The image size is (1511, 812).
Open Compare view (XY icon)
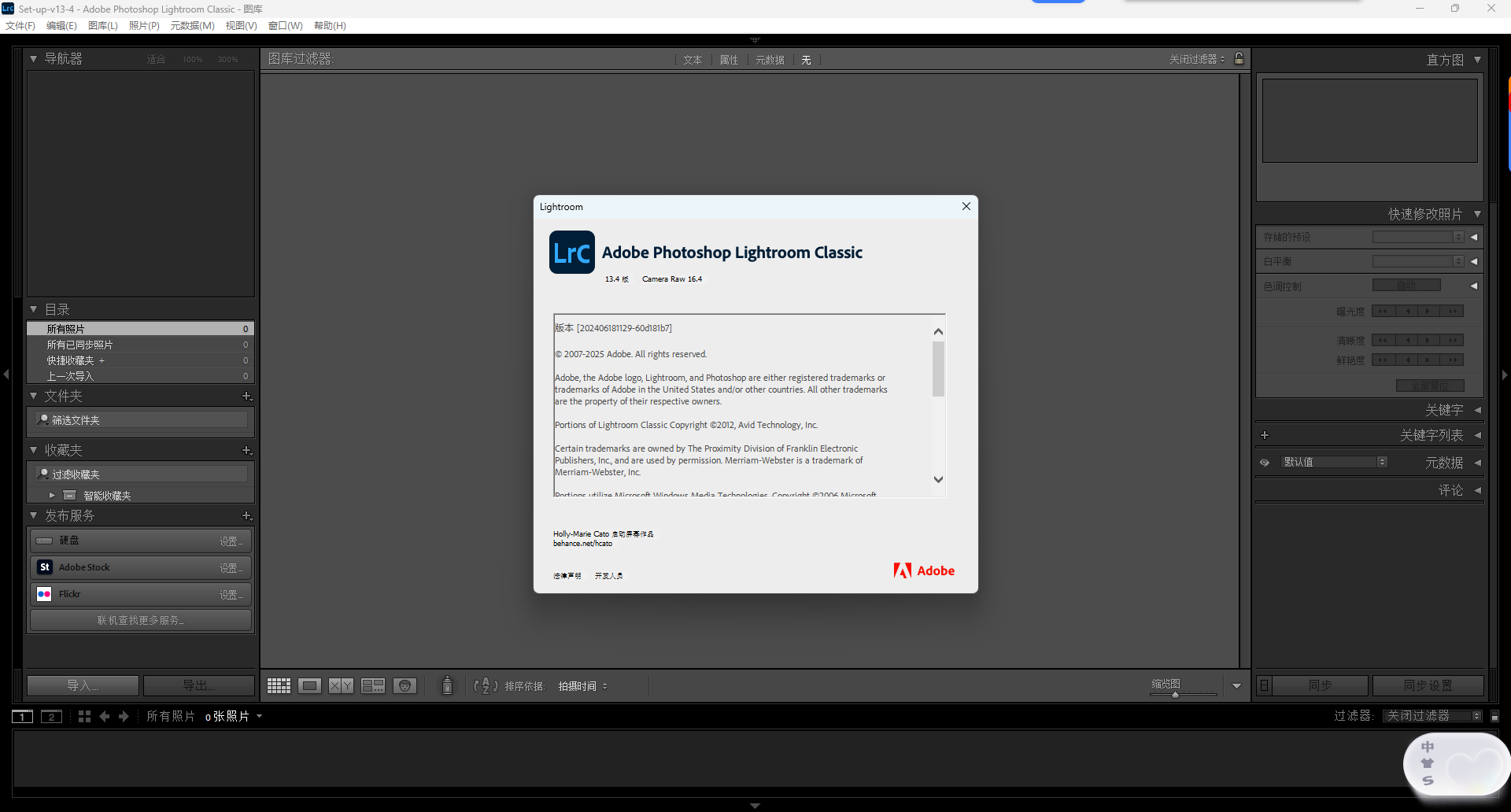[x=341, y=685]
